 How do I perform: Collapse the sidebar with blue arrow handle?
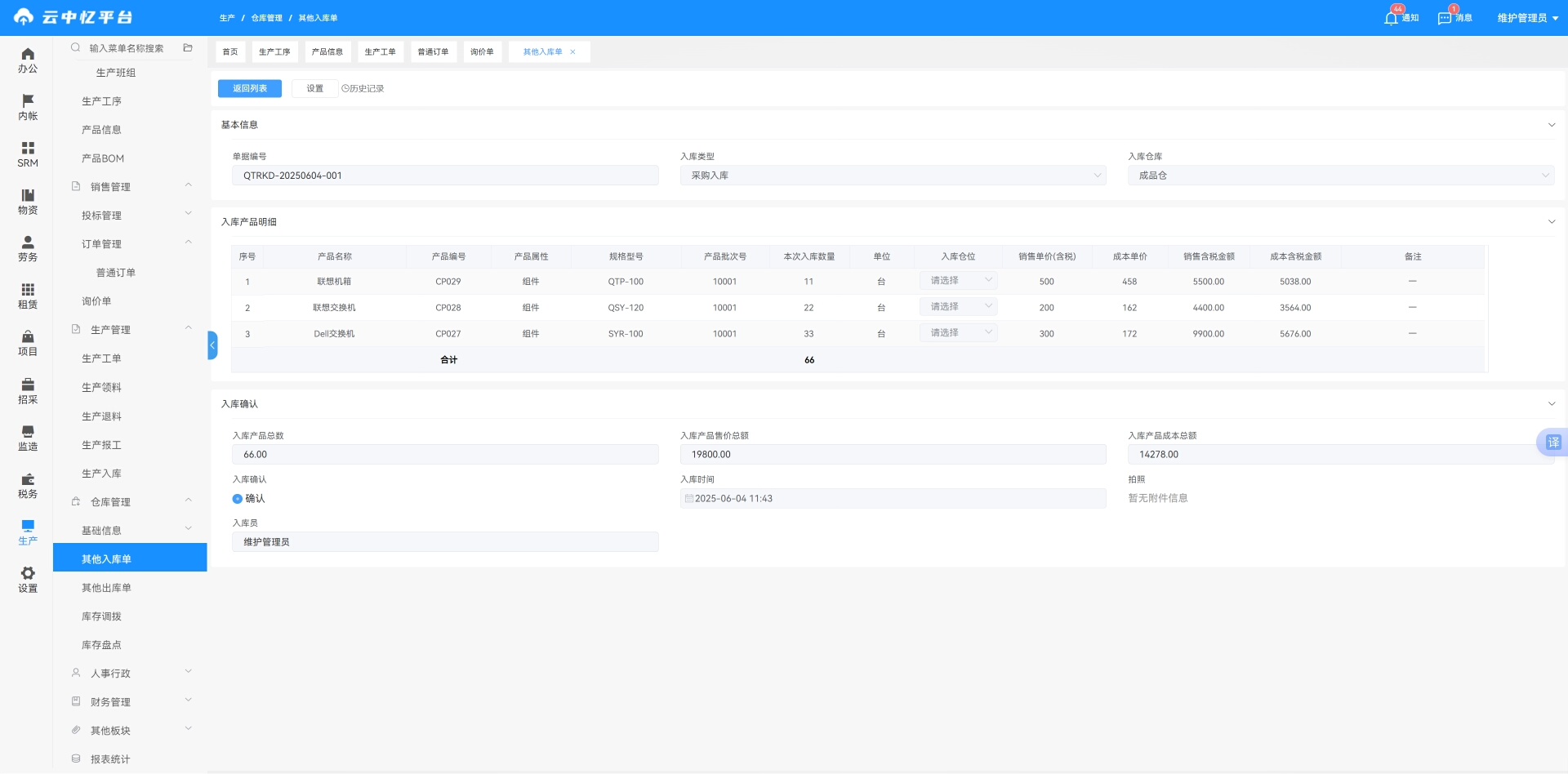[212, 345]
